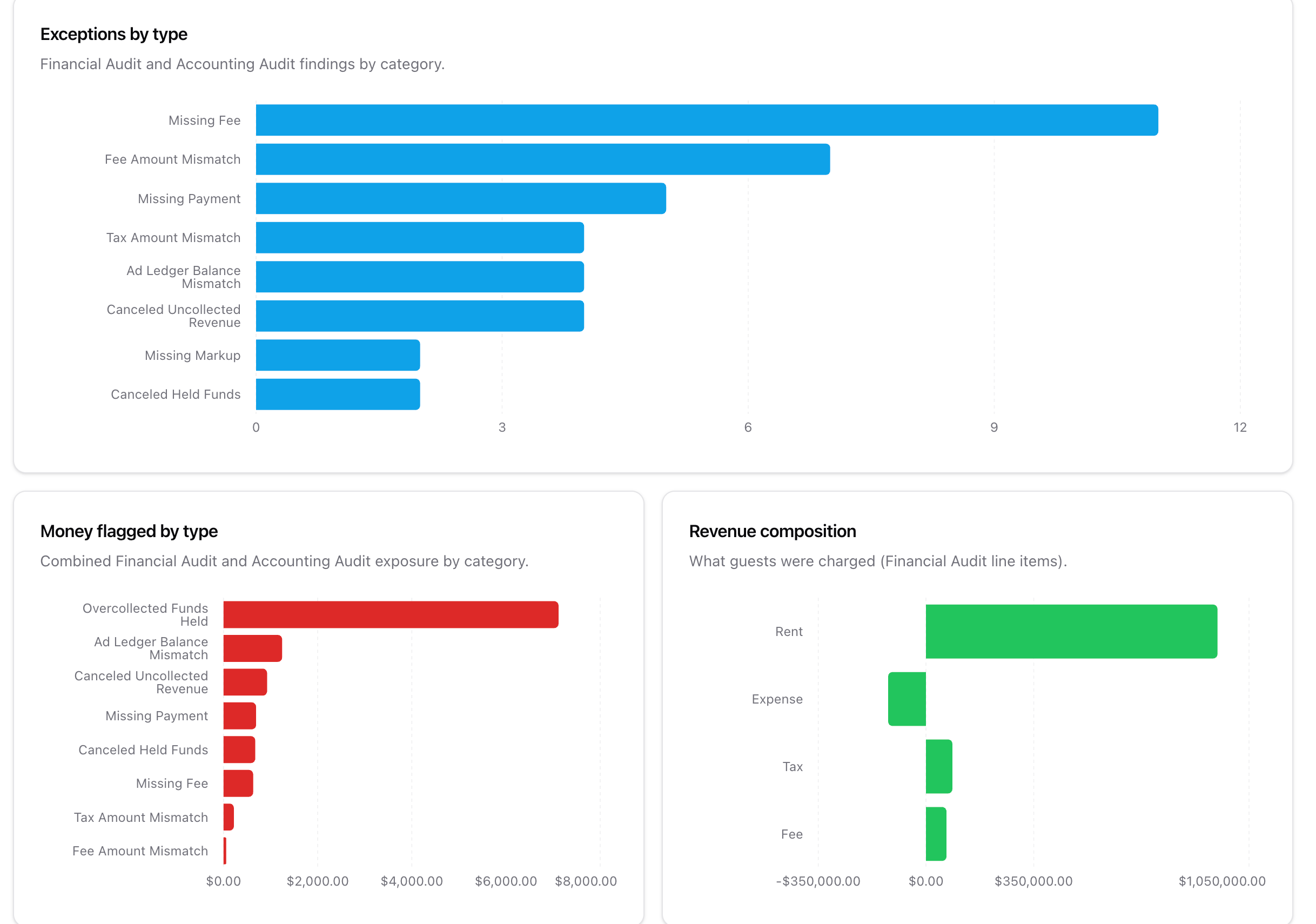This screenshot has height=924, width=1316.
Task: Click 'What guests were charged' subtitle
Action: tap(878, 561)
